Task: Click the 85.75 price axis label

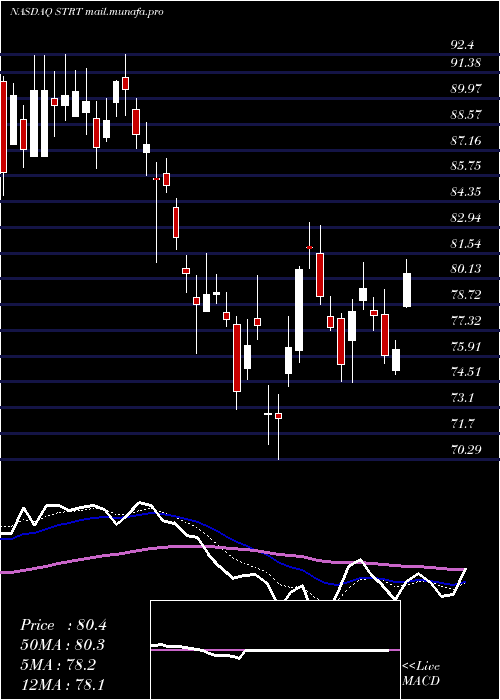Action: pos(466,166)
